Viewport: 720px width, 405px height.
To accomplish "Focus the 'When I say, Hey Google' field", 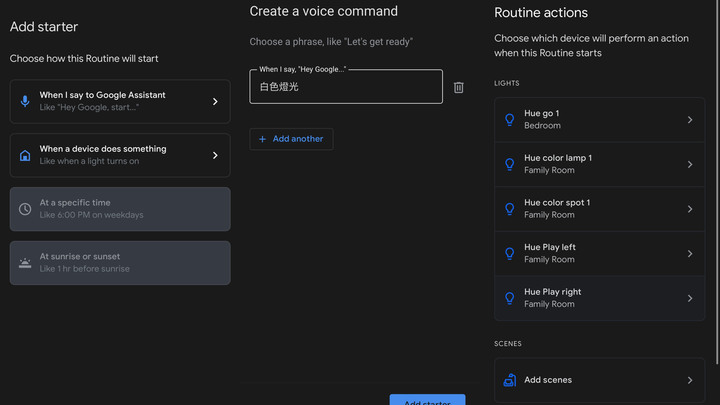I will tap(346, 87).
